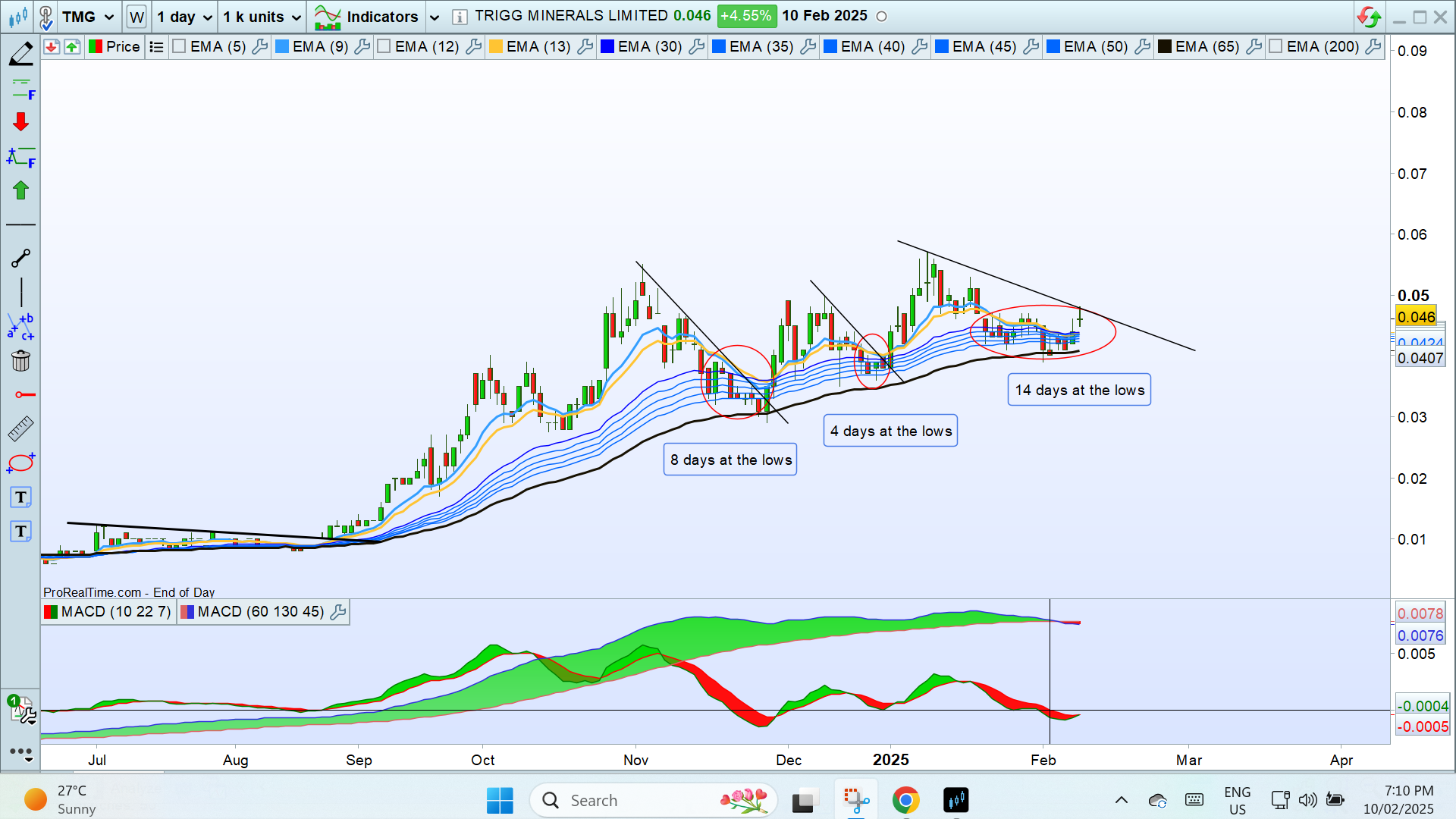Screen dimensions: 1456x819
Task: Select the MACD (60 130 45) label
Action: (x=261, y=611)
